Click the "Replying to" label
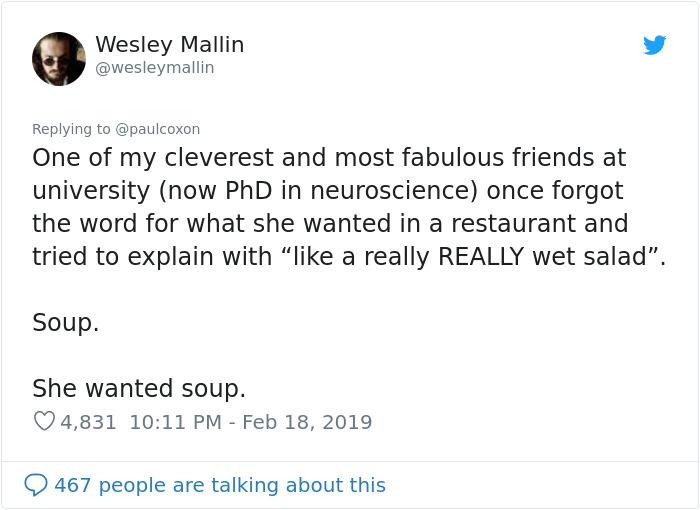Screen dimensions: 700x510 72,129
